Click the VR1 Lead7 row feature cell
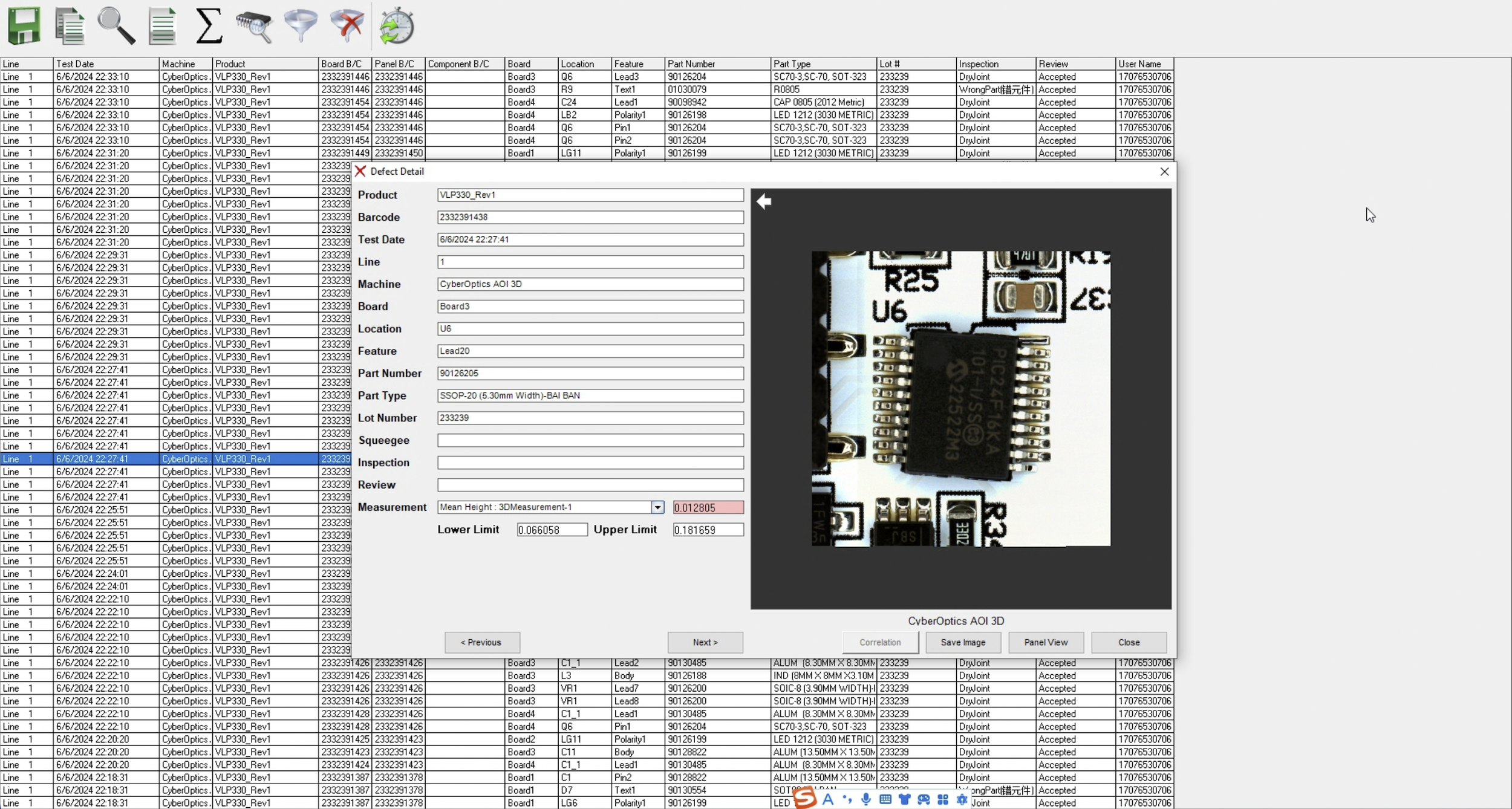The image size is (1512, 809). (x=638, y=688)
